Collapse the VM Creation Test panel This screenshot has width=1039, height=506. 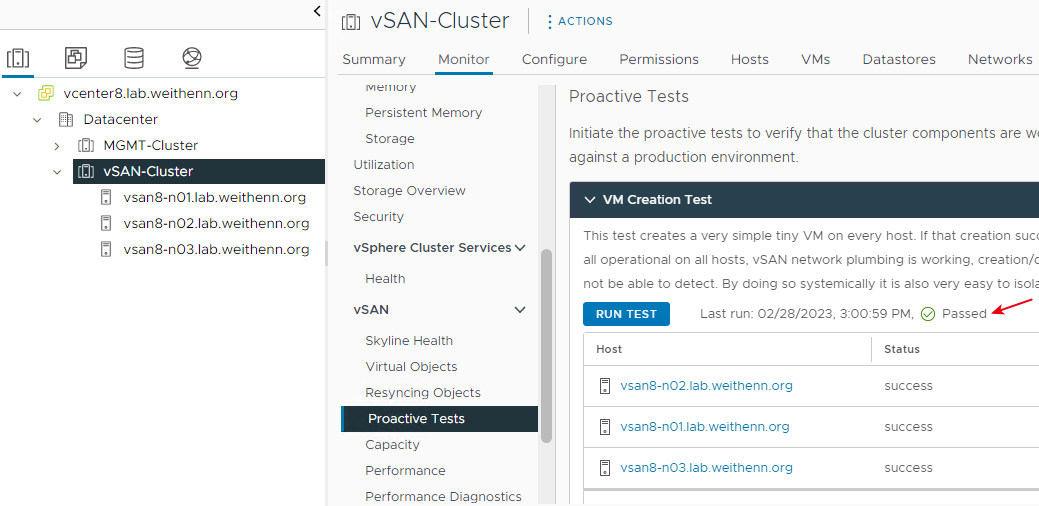(x=590, y=199)
